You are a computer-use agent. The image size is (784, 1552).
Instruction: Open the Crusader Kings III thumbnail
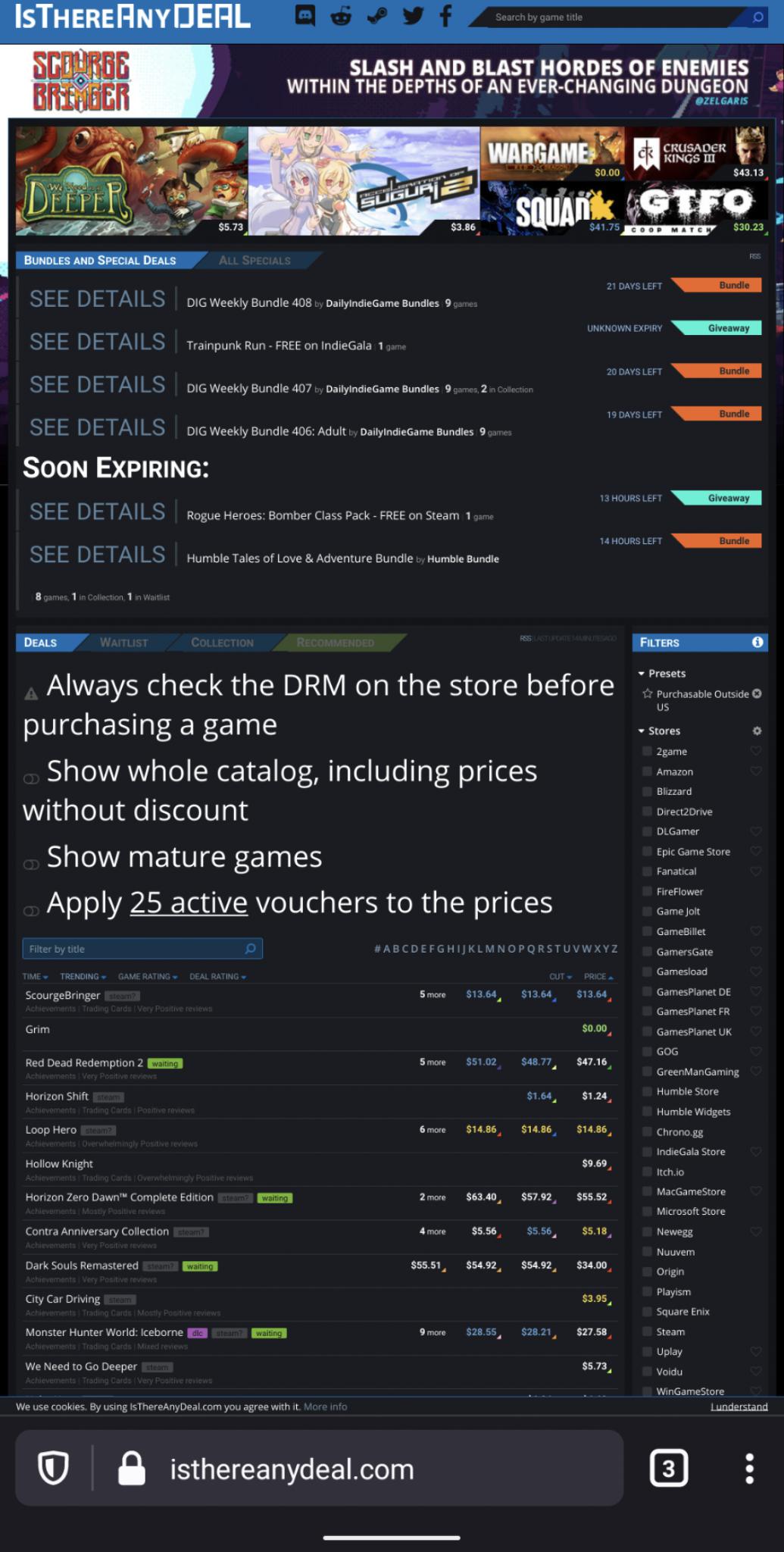pos(696,152)
